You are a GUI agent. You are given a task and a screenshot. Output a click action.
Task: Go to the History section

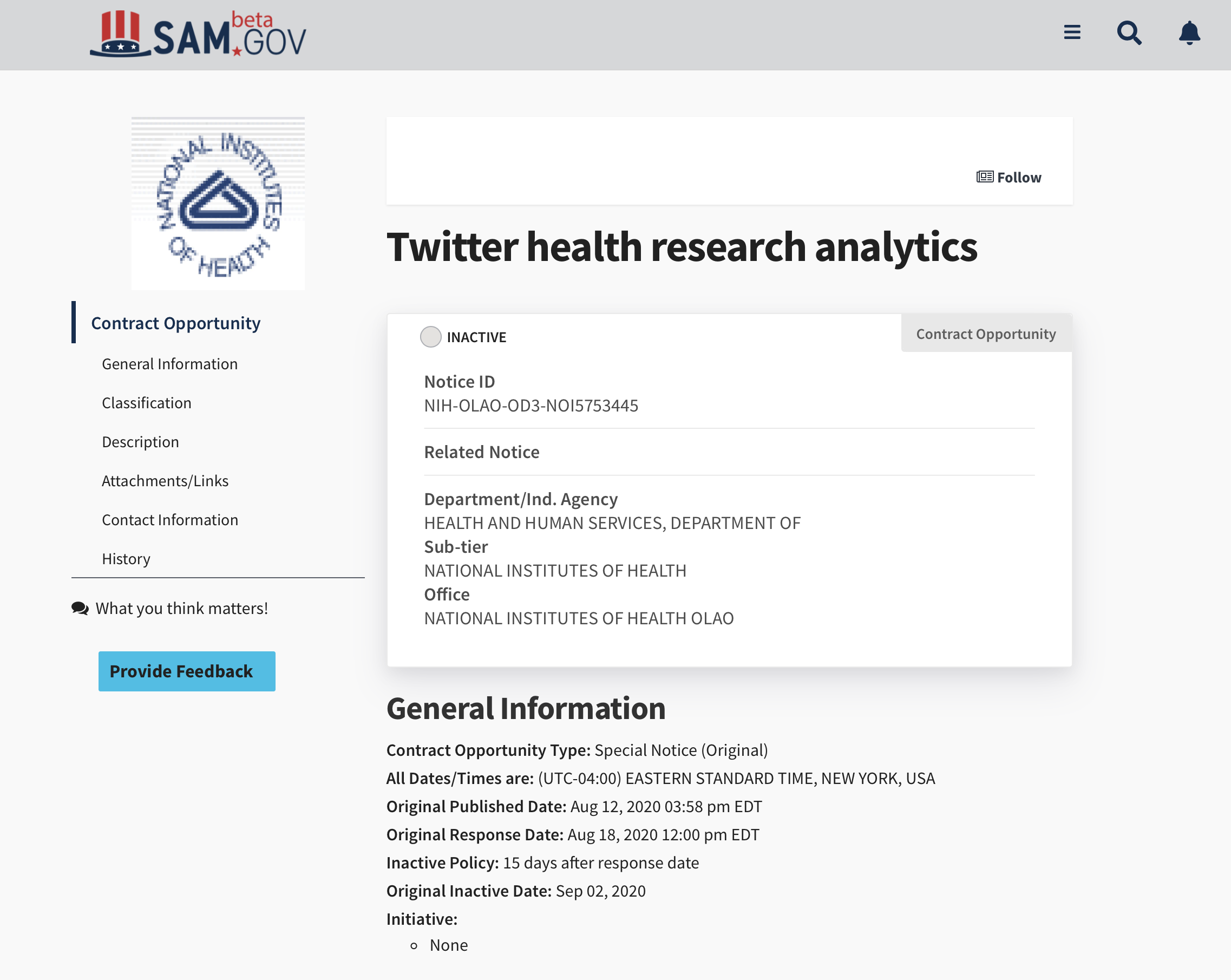(x=126, y=559)
